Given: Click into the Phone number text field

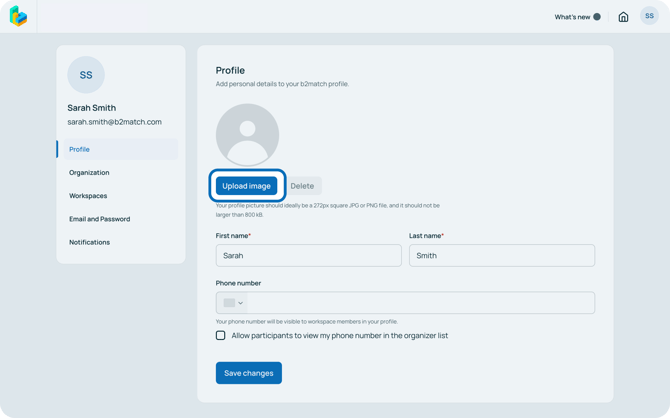Looking at the screenshot, I should tap(420, 303).
